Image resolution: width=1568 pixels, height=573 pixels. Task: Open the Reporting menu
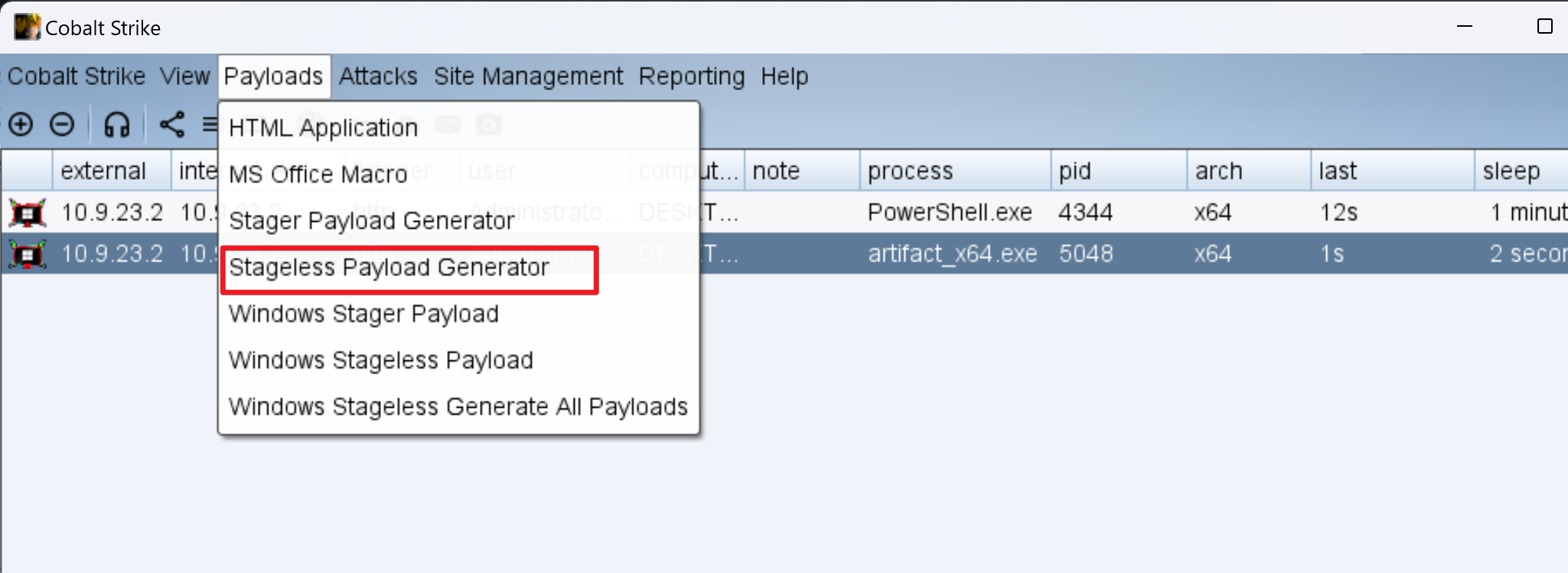coord(692,77)
